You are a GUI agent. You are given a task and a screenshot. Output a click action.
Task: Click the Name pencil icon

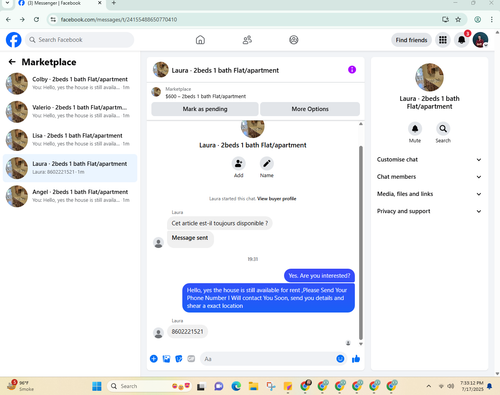pyautogui.click(x=267, y=164)
